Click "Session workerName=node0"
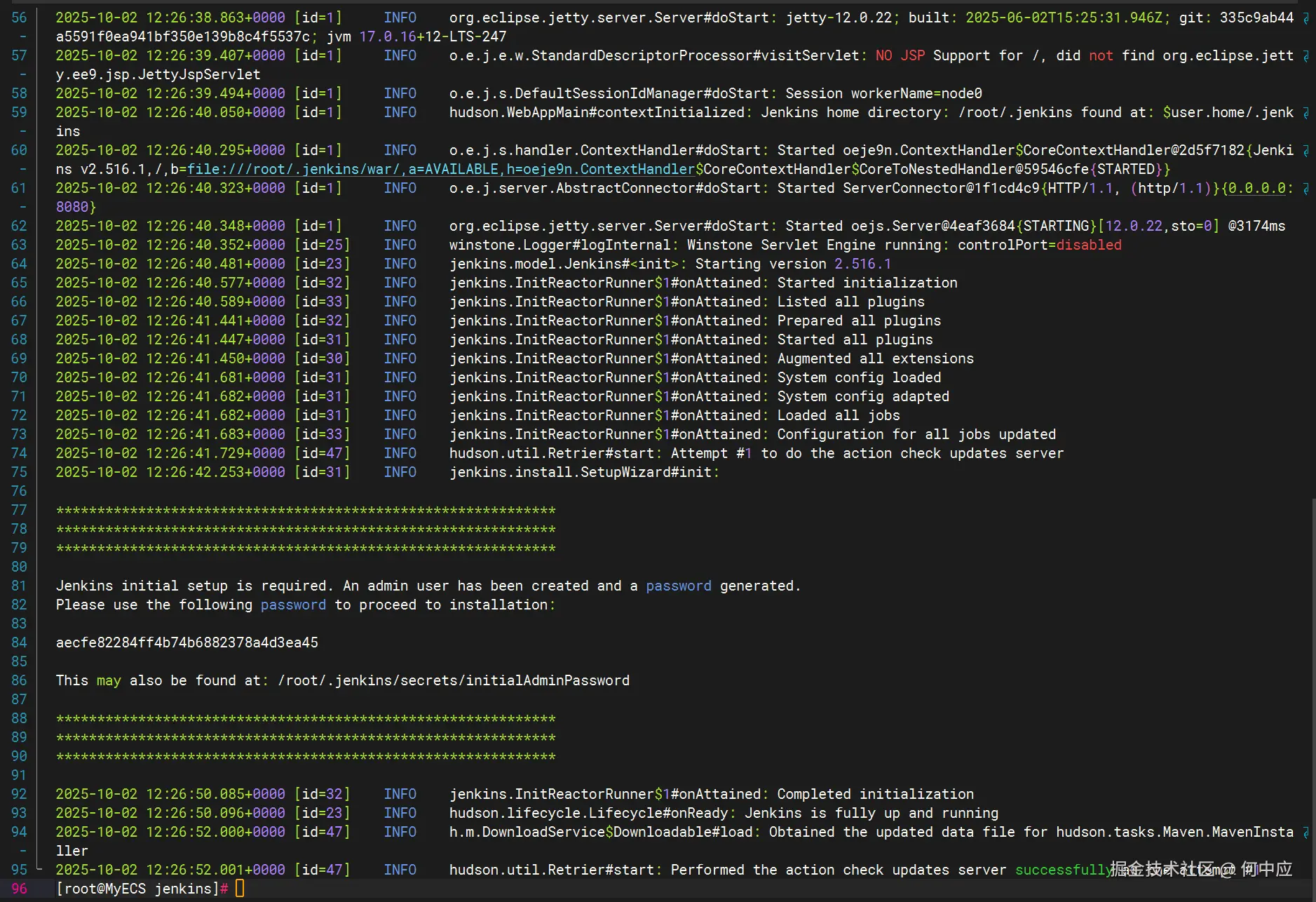1316x902 pixels. tap(884, 93)
